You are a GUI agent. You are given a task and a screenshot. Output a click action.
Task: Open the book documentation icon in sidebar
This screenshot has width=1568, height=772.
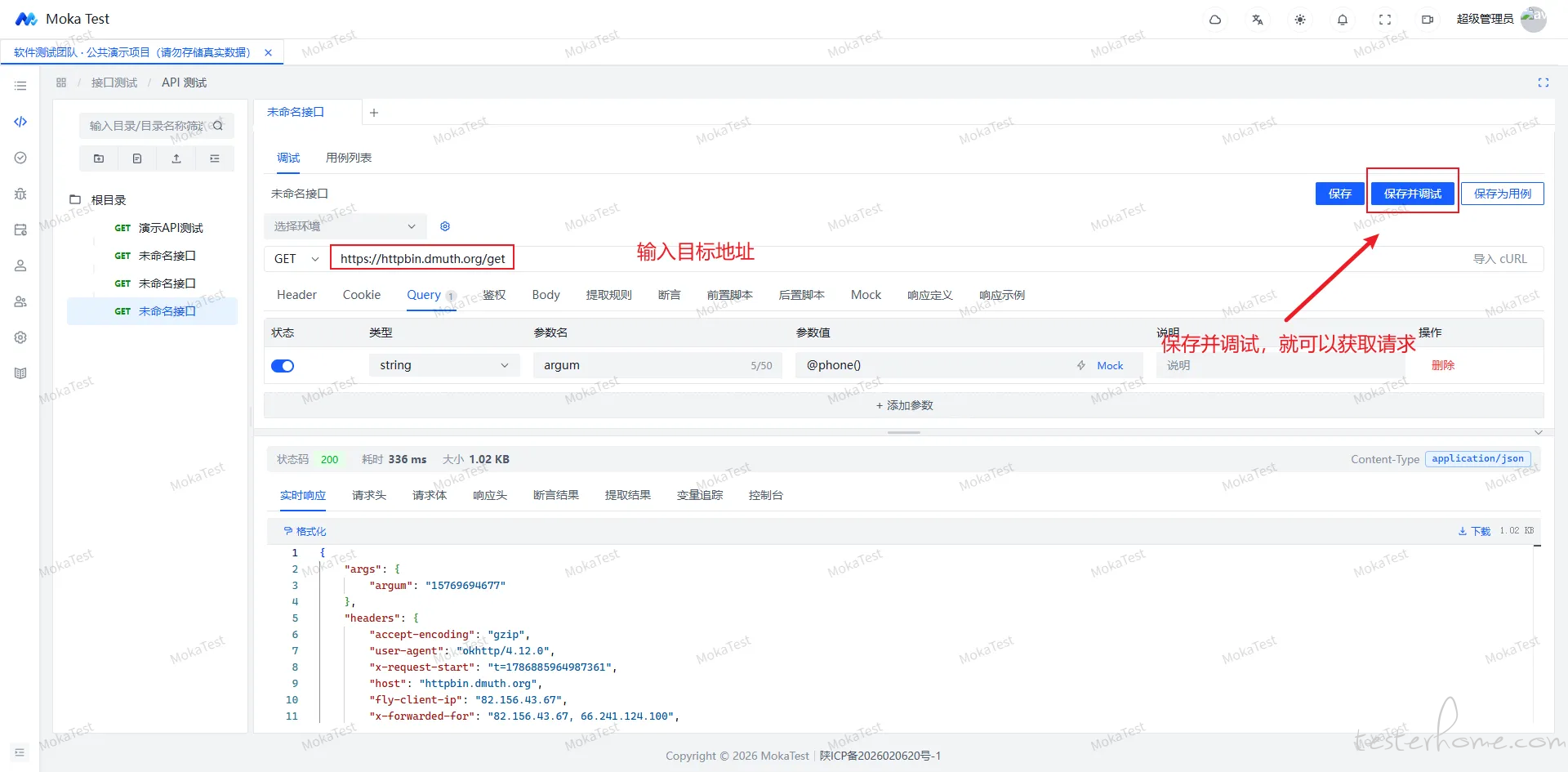pyautogui.click(x=20, y=373)
